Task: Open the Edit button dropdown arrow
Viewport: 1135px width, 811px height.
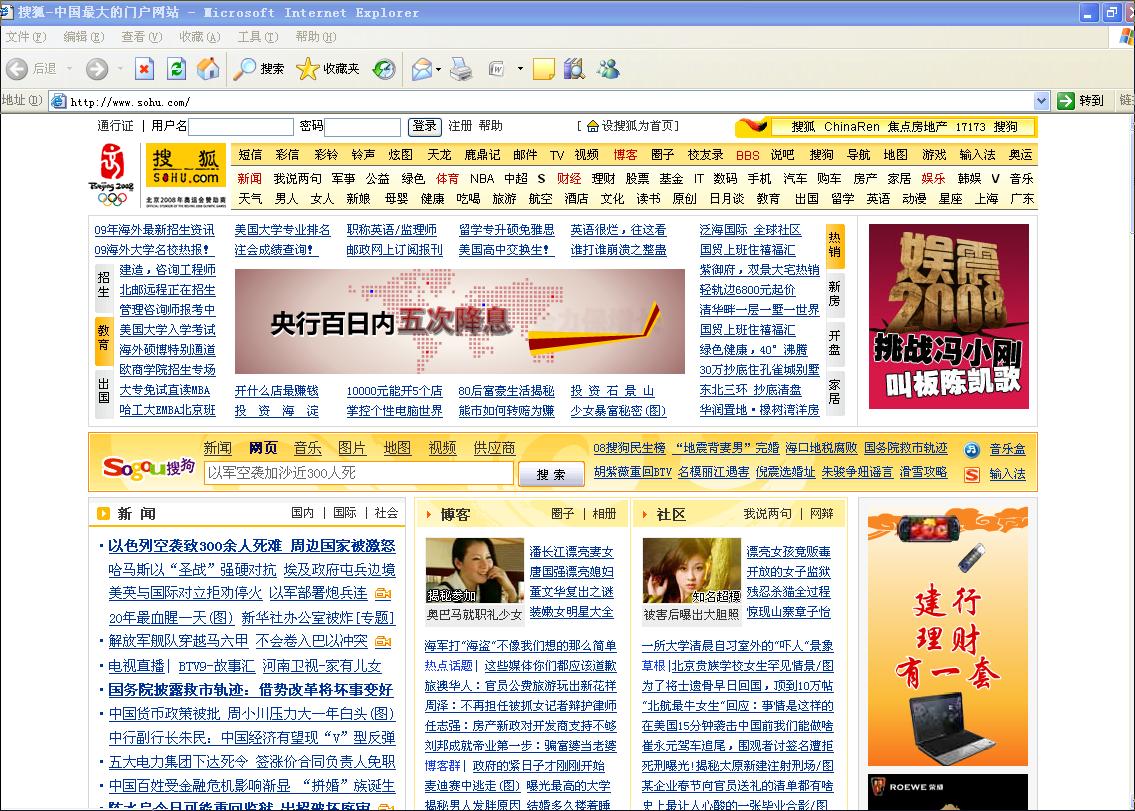Action: [x=520, y=69]
